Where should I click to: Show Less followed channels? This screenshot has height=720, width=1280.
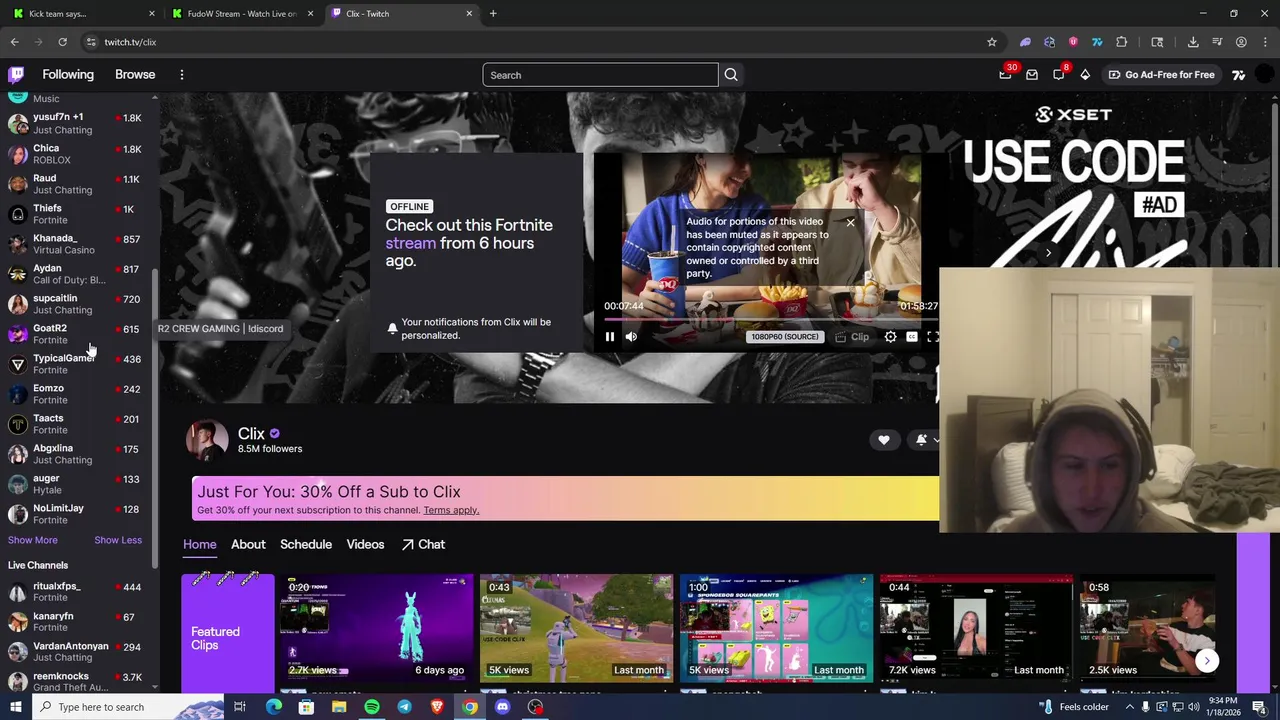[x=118, y=540]
